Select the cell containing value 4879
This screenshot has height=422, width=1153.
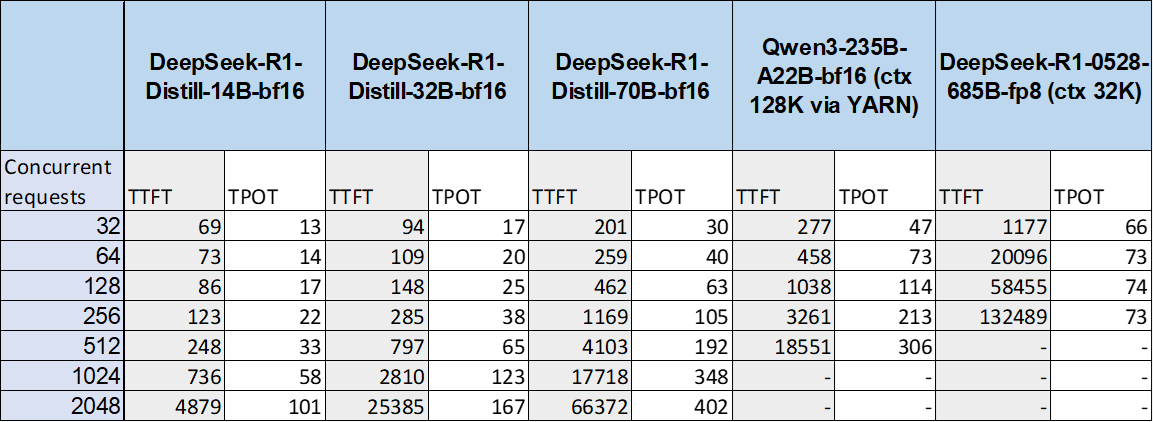(x=174, y=407)
